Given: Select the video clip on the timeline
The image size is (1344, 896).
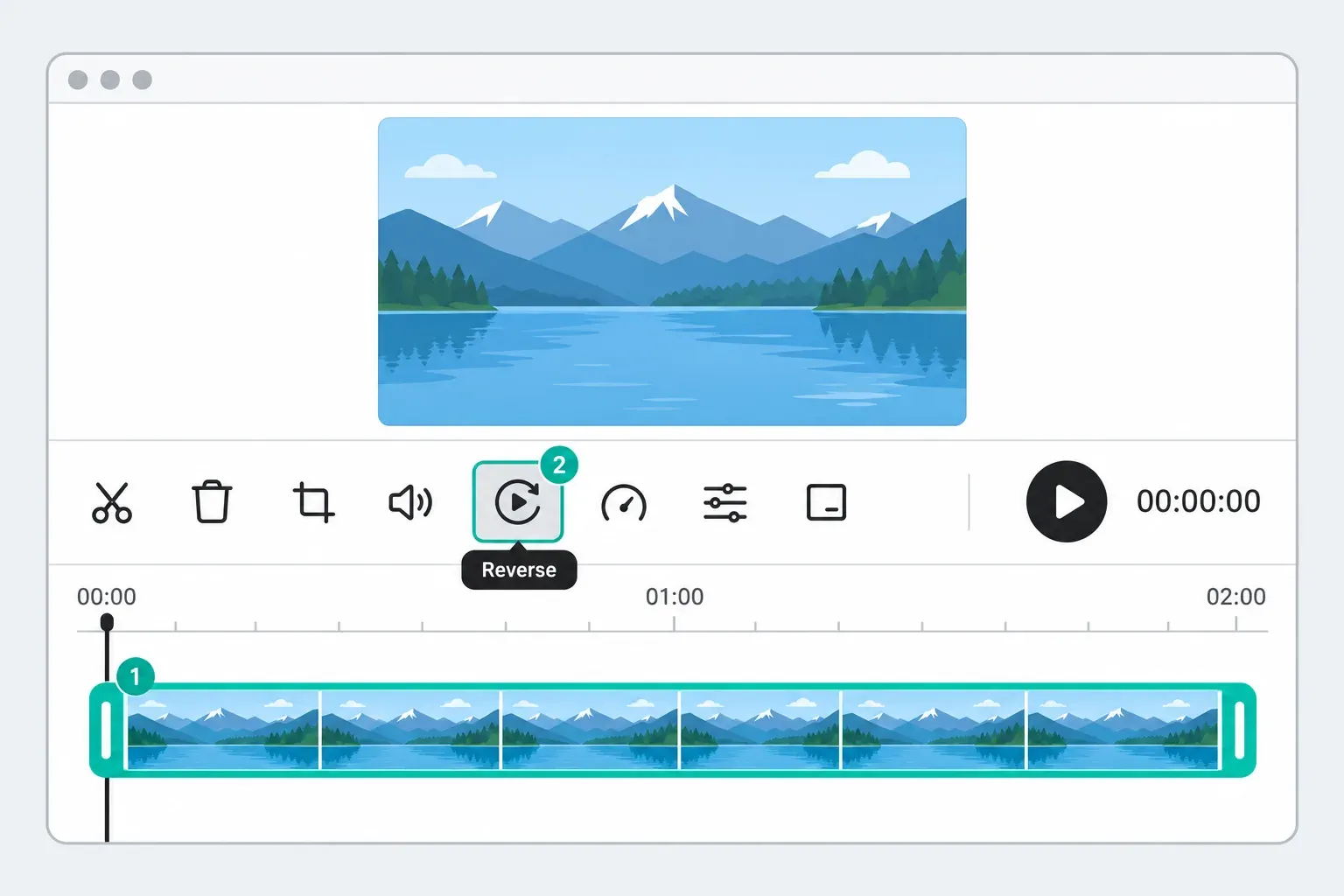Looking at the screenshot, I should point(673,731).
